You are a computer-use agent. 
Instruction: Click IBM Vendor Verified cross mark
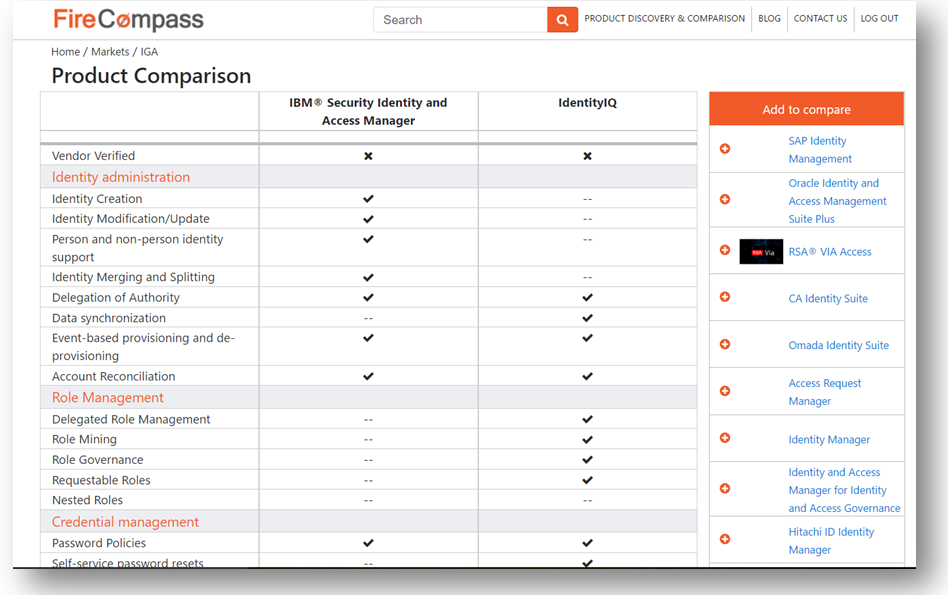click(368, 156)
